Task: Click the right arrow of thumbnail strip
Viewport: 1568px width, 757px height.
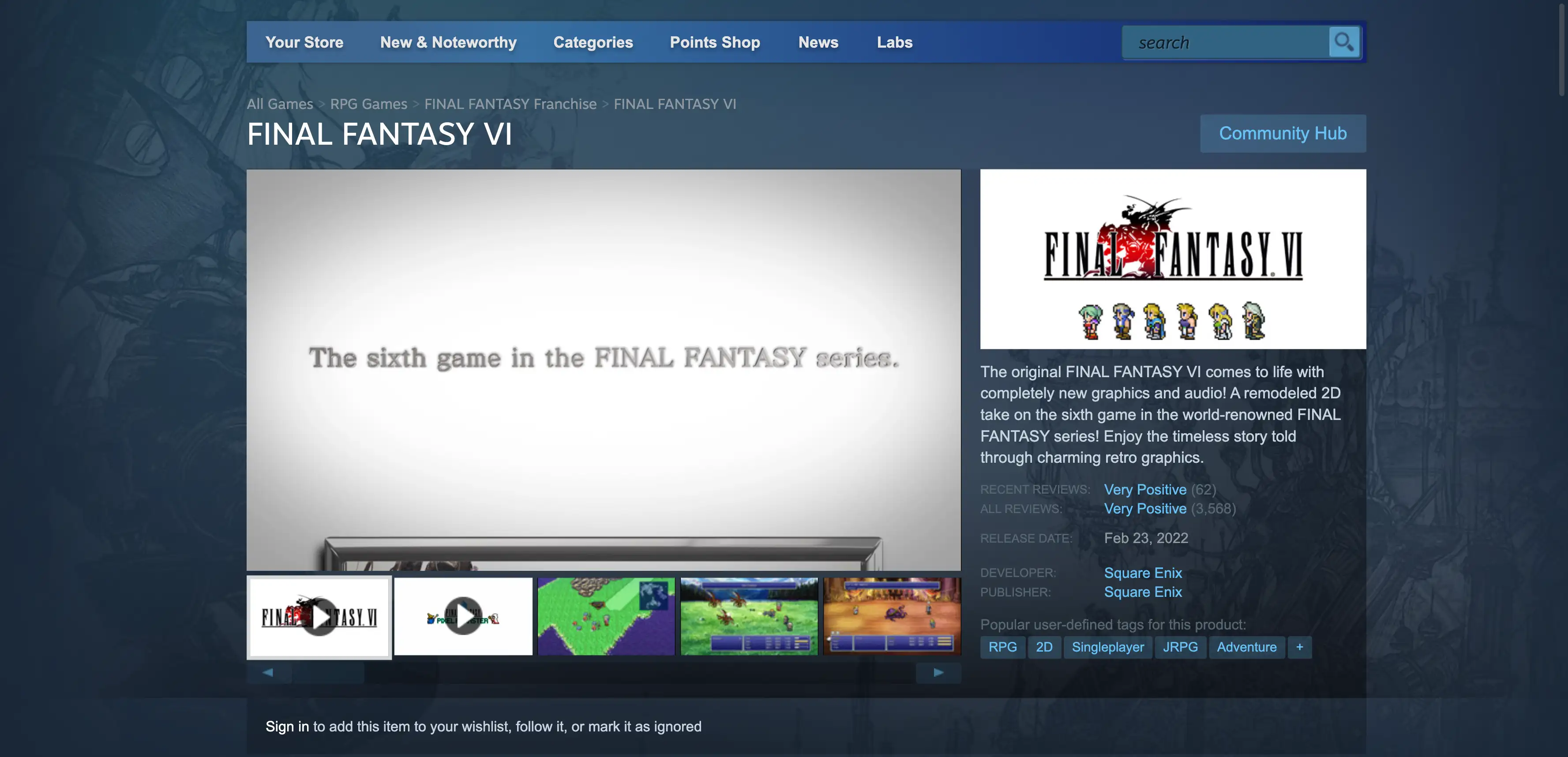Action: tap(938, 672)
